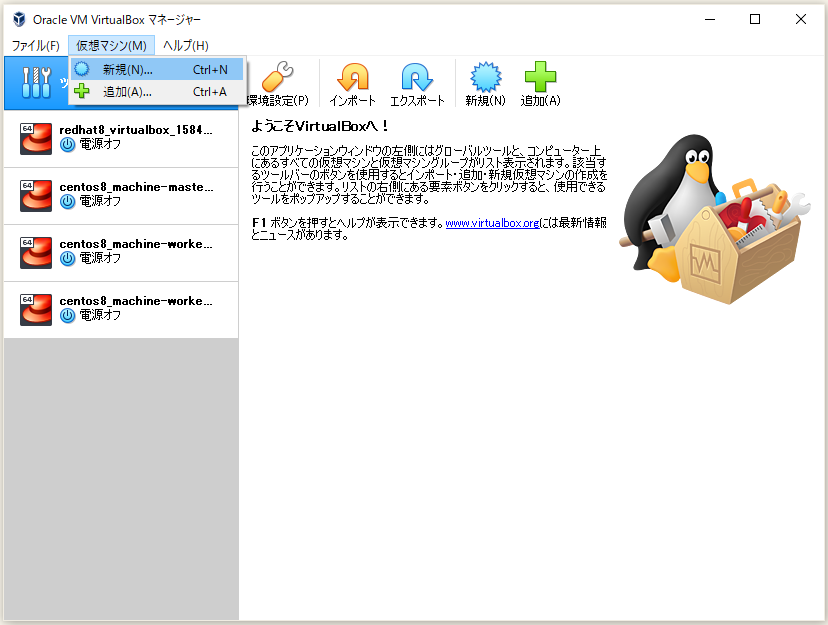Click the green plus icon beside 追加(A)... menu entry

82,91
